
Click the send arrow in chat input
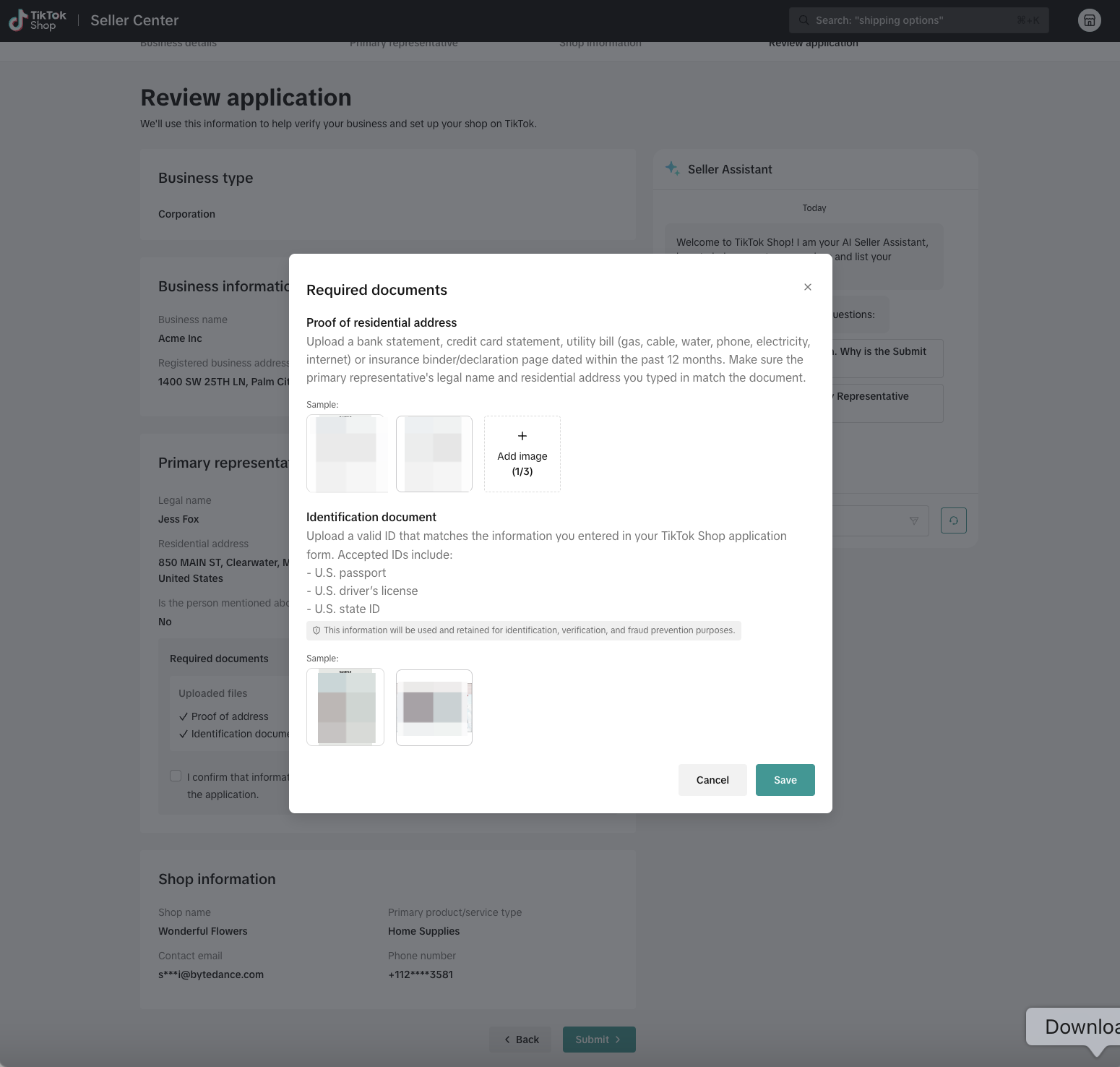coord(913,520)
